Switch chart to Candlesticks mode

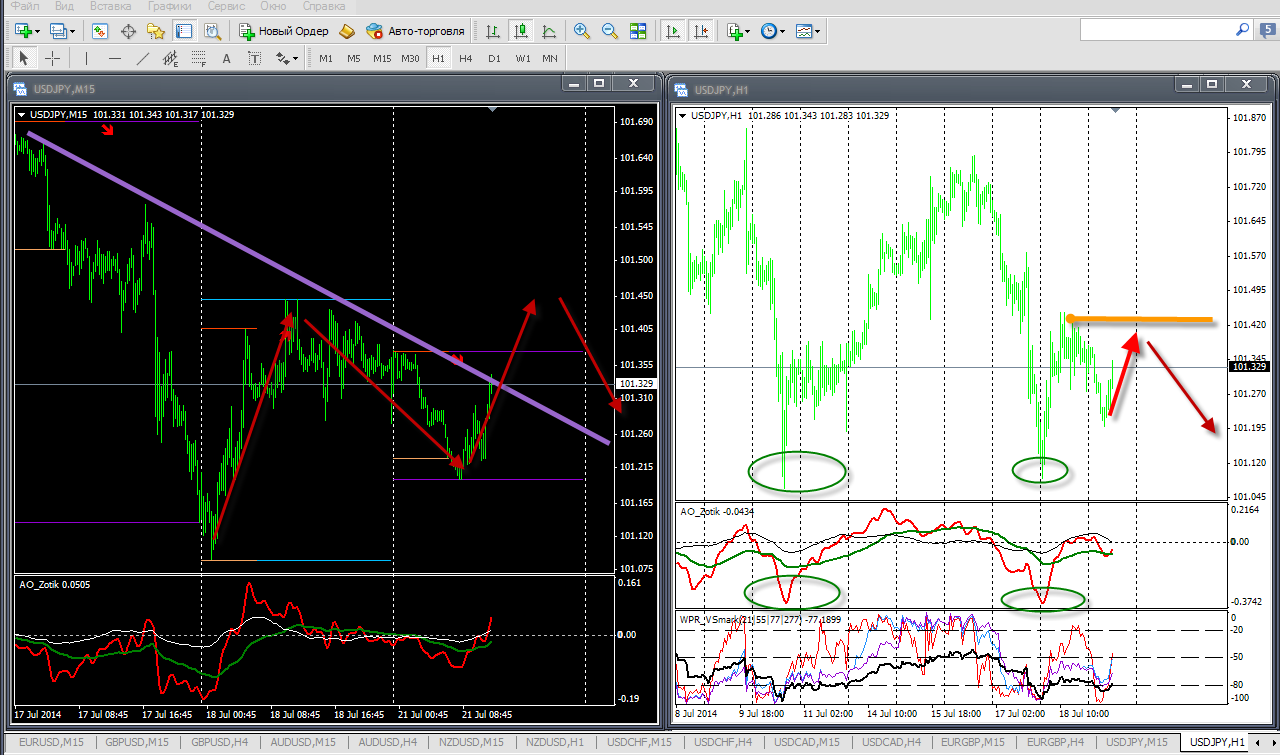point(520,31)
